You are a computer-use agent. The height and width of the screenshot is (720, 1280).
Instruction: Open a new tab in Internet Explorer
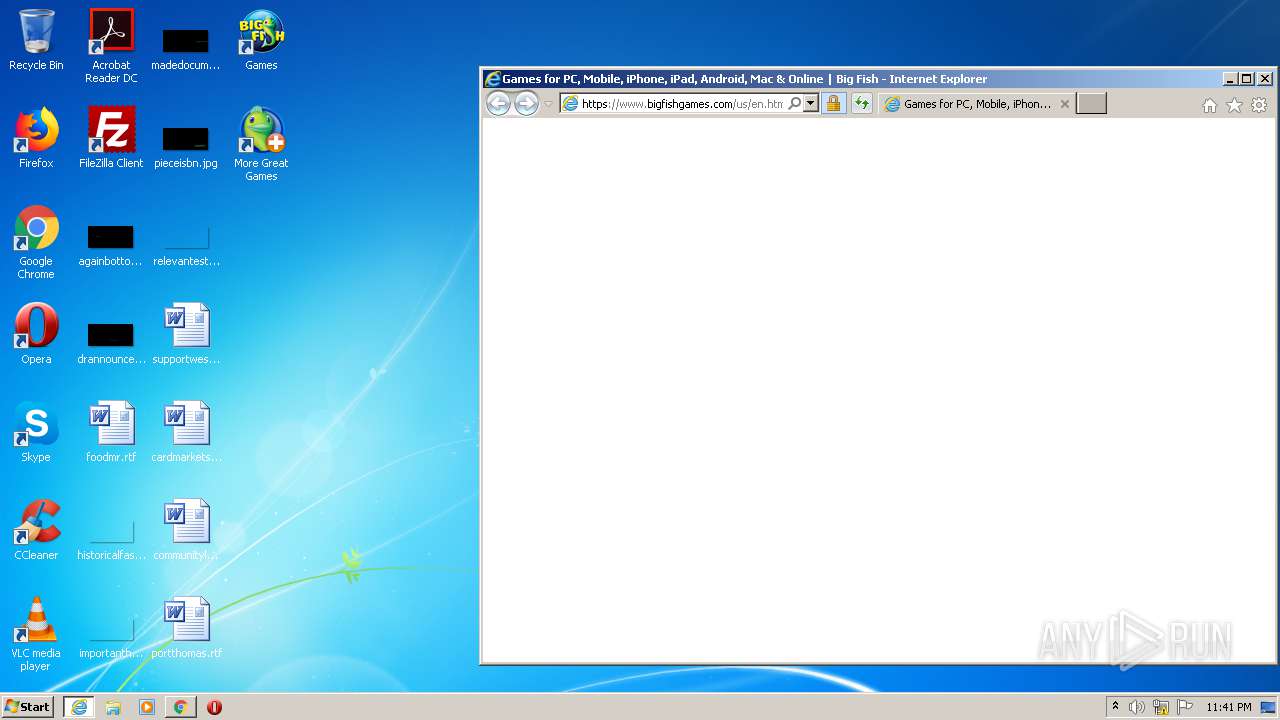pyautogui.click(x=1091, y=104)
